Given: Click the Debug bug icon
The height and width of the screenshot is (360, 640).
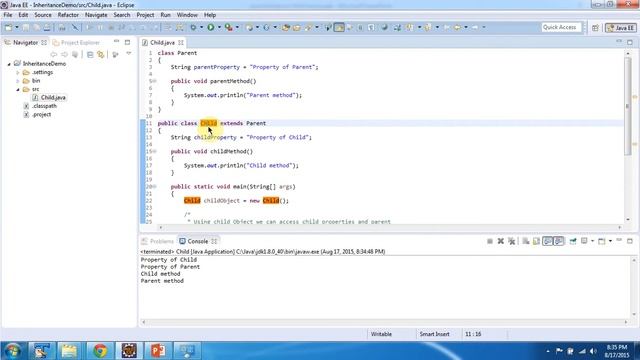Looking at the screenshot, I should click(193, 27).
